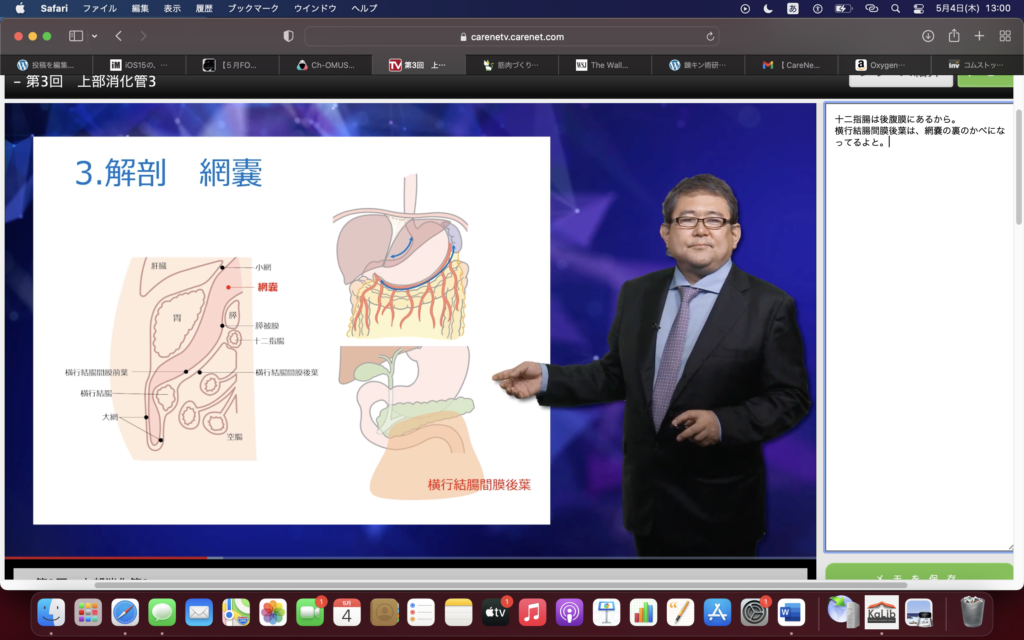Click Safari's Share icon in the toolbar
The height and width of the screenshot is (640, 1024).
(953, 36)
